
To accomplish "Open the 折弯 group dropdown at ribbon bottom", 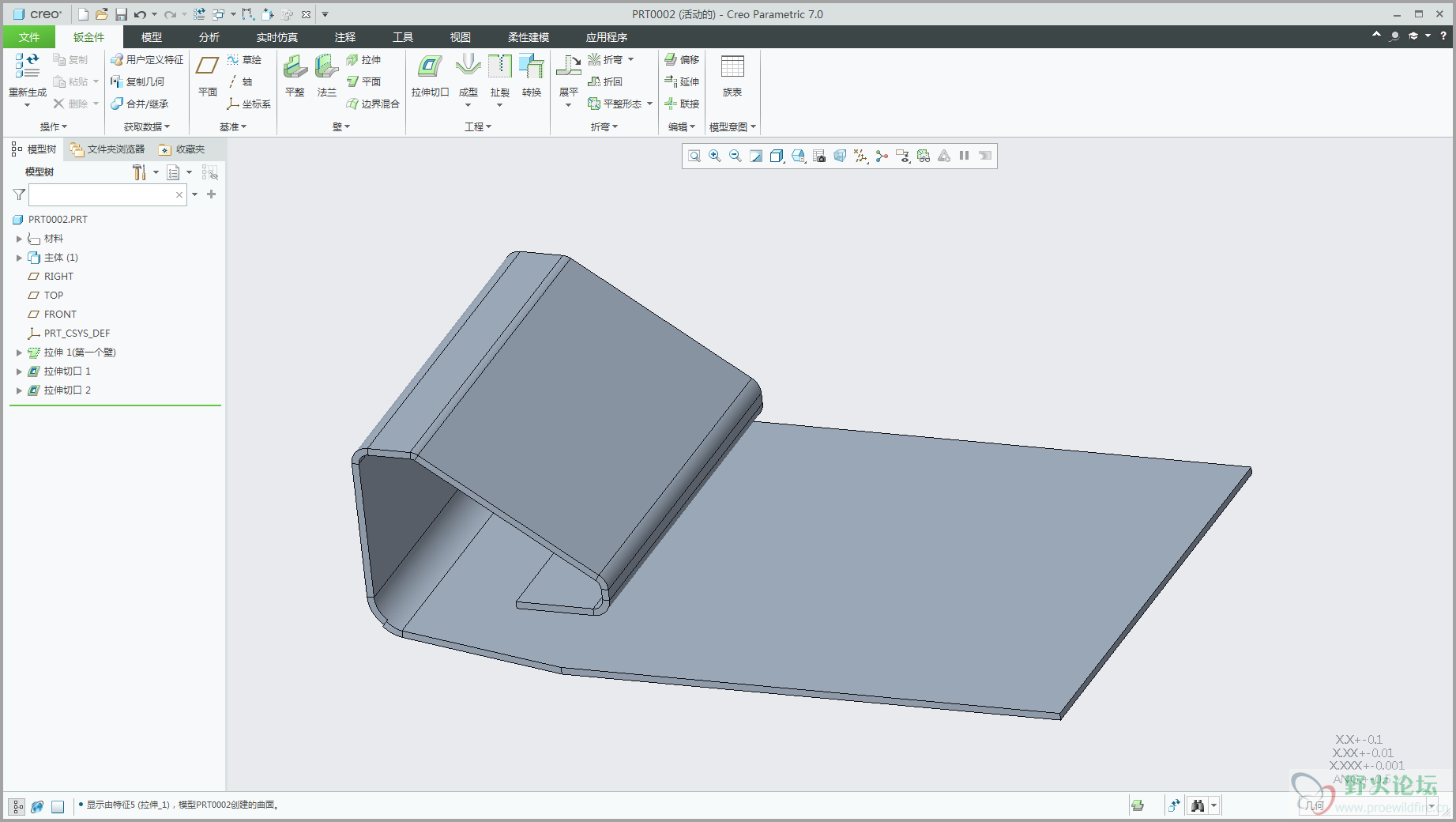I will pyautogui.click(x=604, y=126).
